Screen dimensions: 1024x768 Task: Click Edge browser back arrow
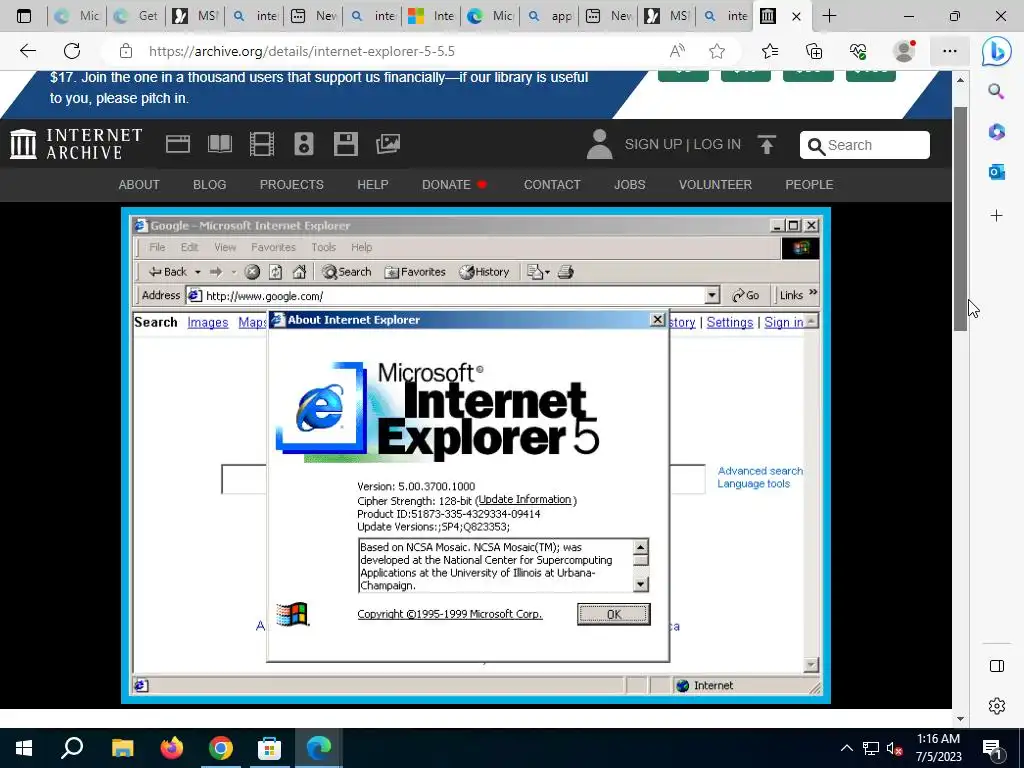27,51
